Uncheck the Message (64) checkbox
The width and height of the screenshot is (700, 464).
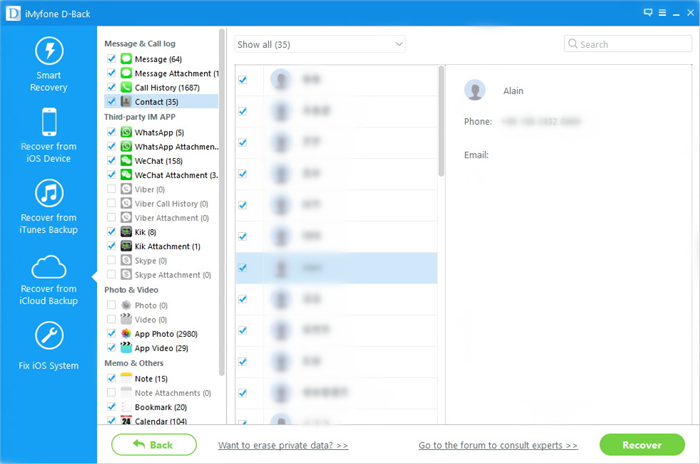pos(111,59)
